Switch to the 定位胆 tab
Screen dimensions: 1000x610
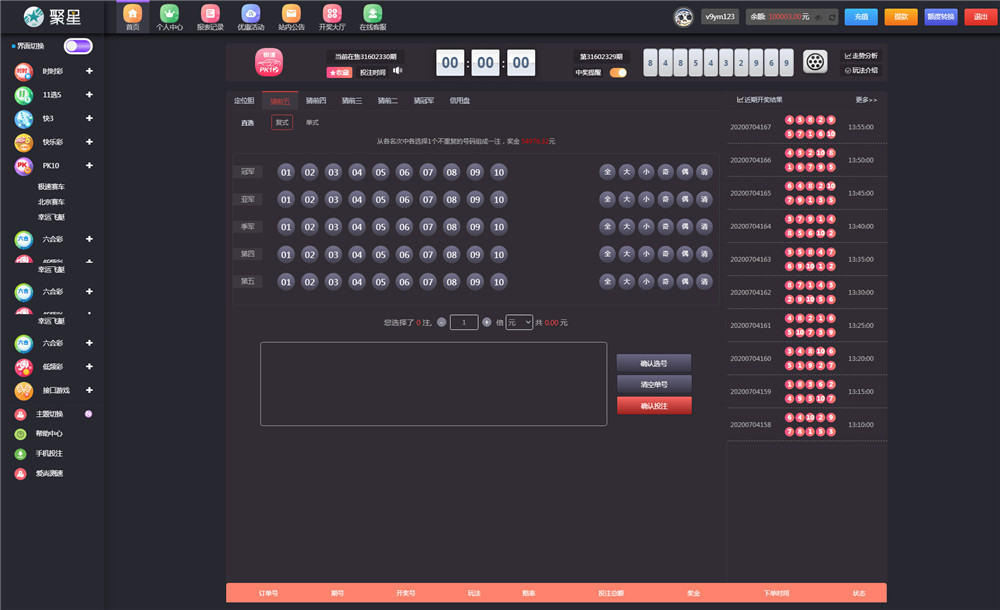(244, 101)
